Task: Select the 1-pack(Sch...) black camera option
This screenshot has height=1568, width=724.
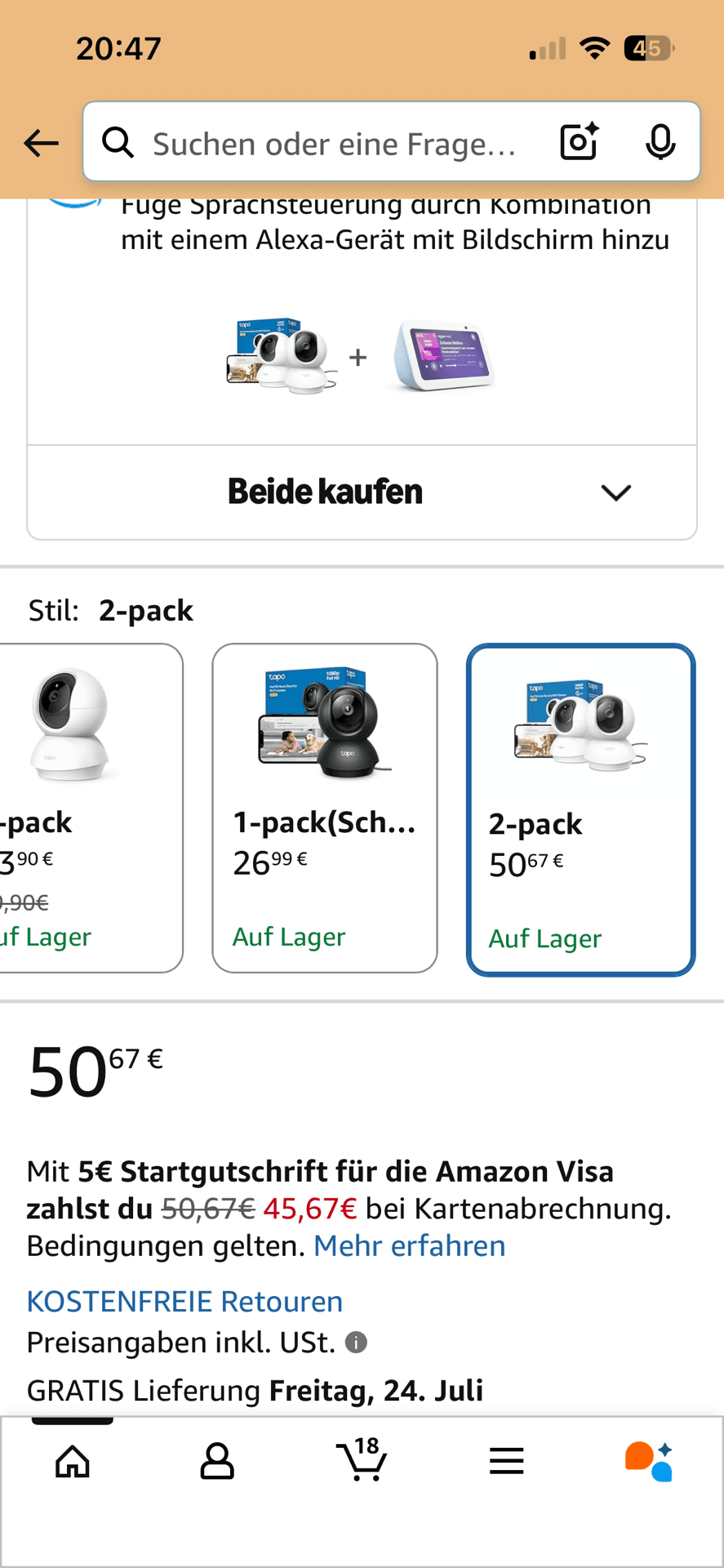Action: [x=325, y=808]
